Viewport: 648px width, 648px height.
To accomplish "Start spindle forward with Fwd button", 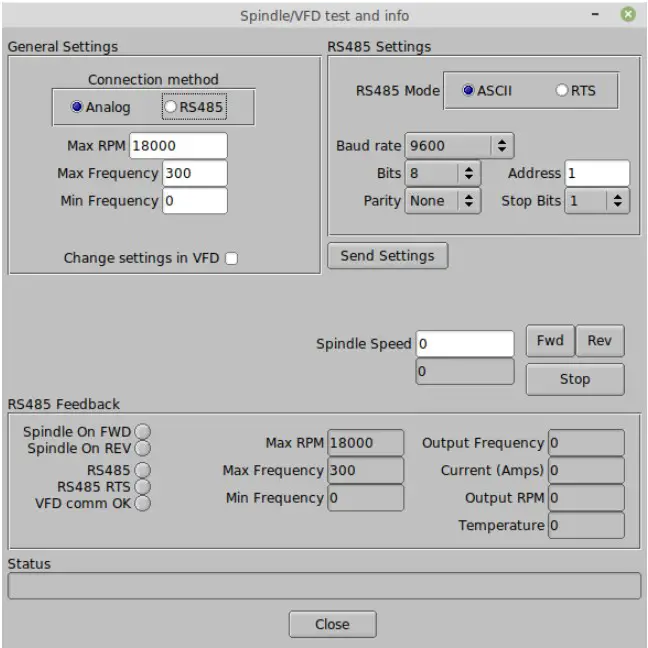I will coord(550,341).
